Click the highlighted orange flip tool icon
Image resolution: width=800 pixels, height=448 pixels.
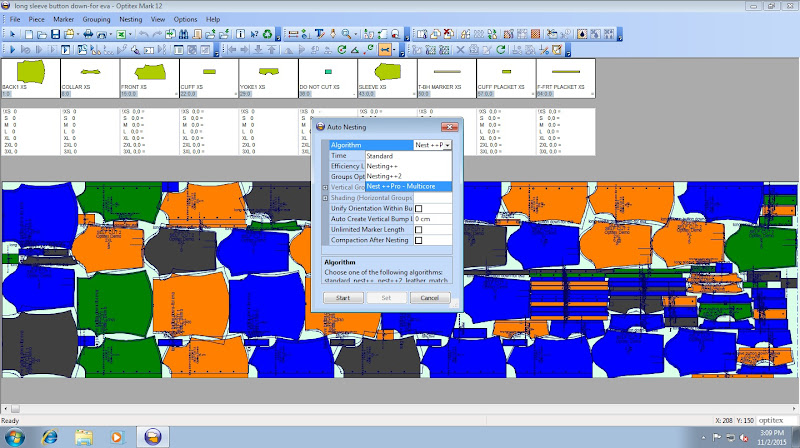385,49
